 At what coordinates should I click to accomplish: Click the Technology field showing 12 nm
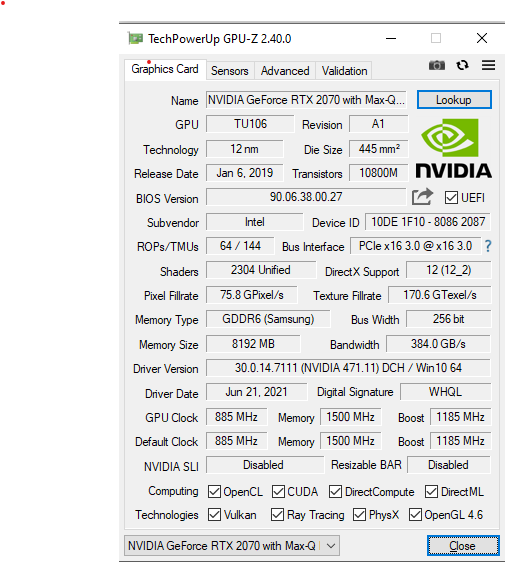(244, 149)
